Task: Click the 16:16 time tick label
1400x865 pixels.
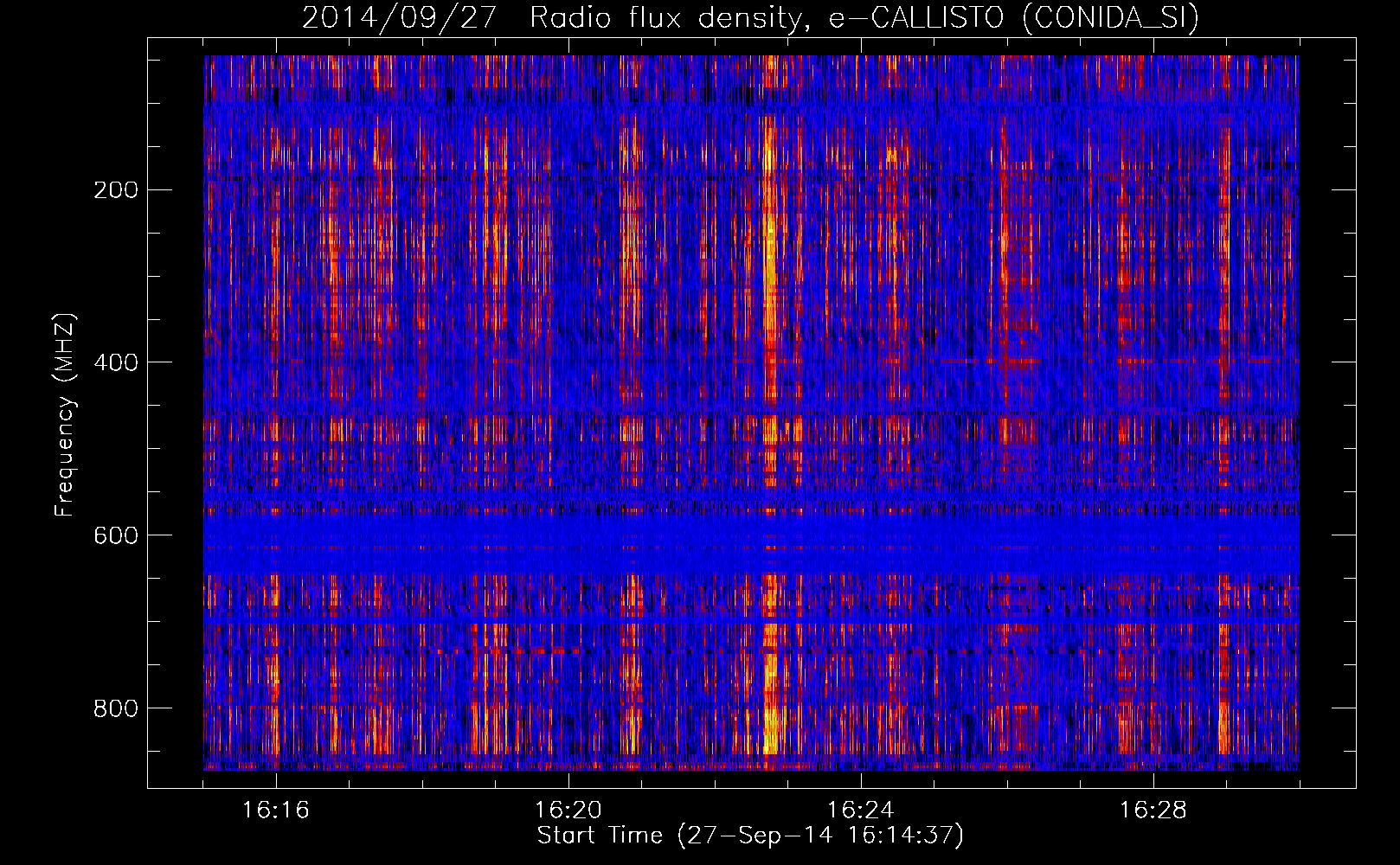Action: 276,811
